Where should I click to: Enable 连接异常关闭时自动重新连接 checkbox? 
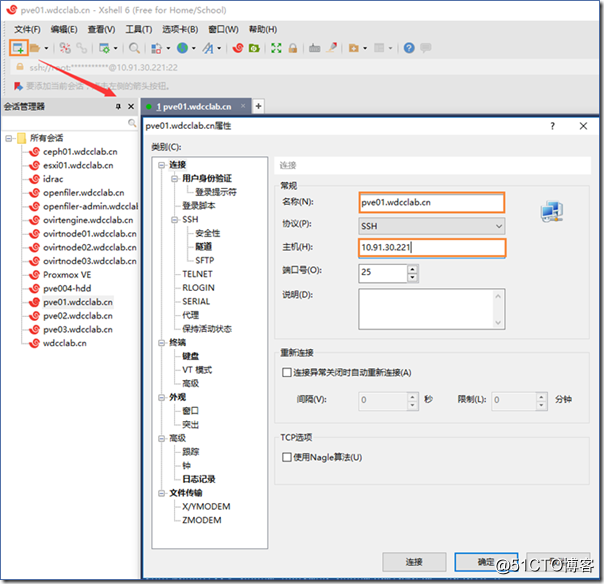(287, 373)
